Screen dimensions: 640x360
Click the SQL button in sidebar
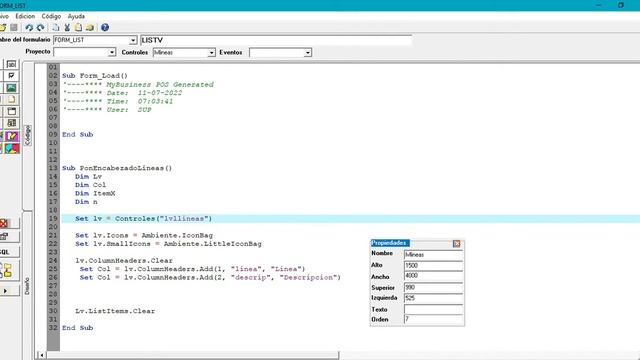pyautogui.click(x=5, y=252)
